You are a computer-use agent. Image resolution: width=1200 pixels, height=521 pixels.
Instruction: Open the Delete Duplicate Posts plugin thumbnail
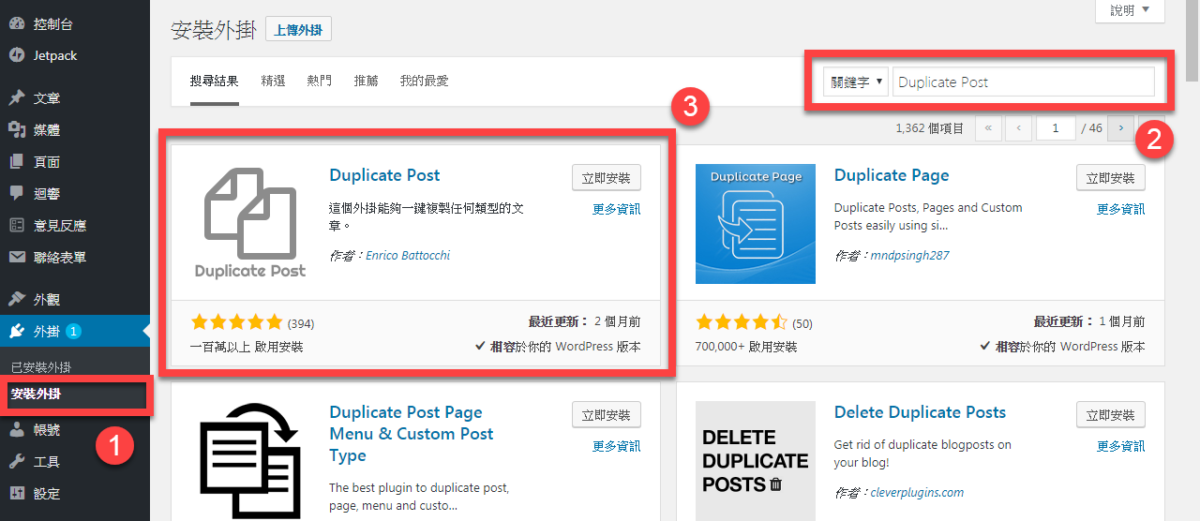(x=755, y=461)
